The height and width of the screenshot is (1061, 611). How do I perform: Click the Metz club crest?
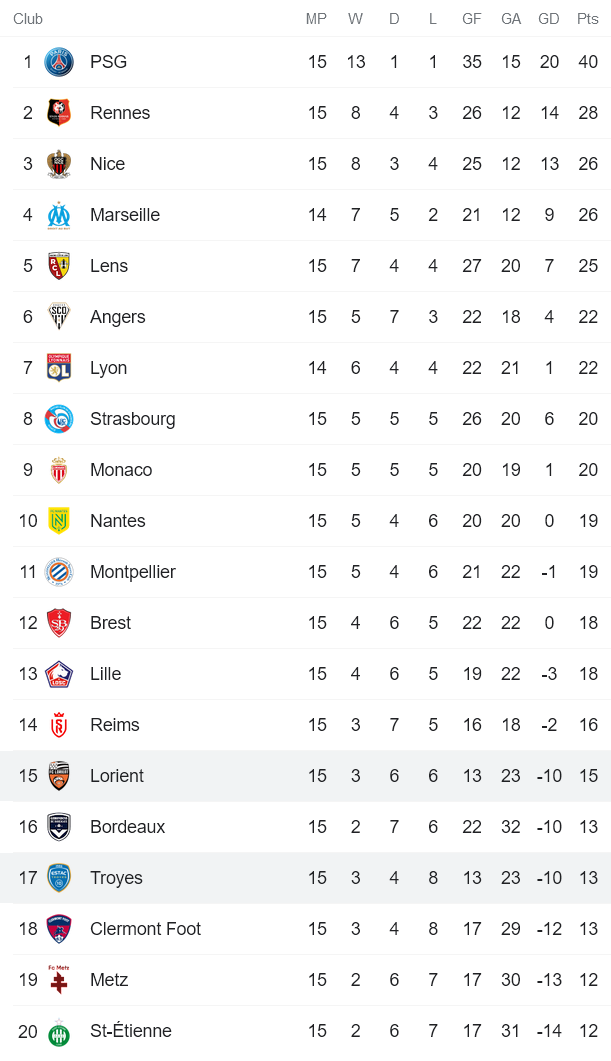[x=59, y=980]
